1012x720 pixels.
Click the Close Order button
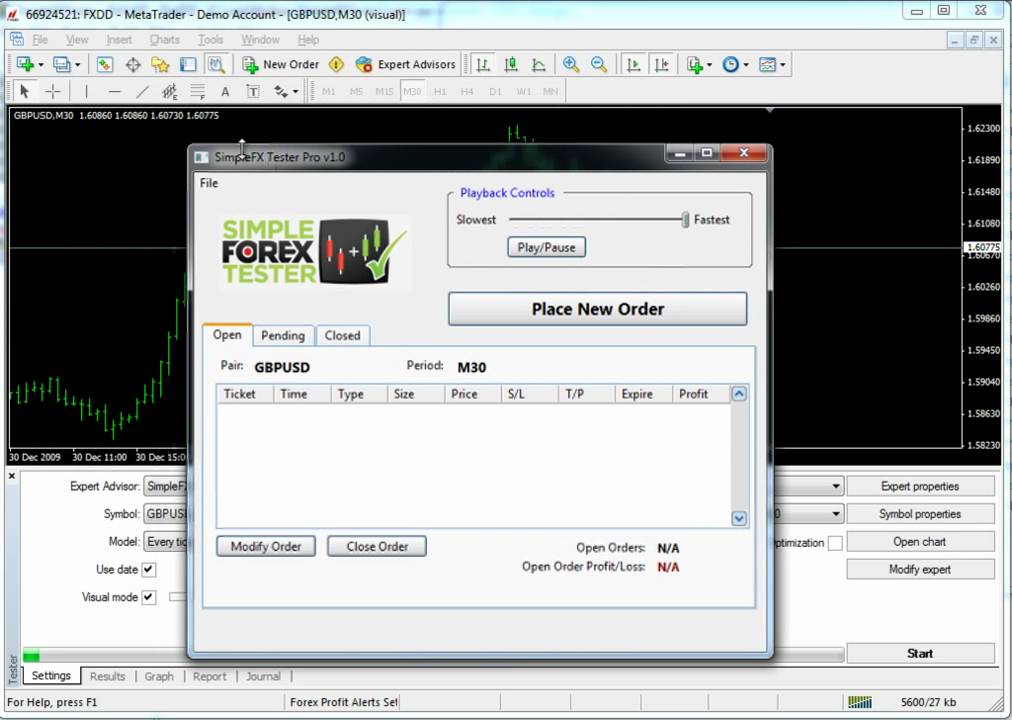[x=377, y=546]
